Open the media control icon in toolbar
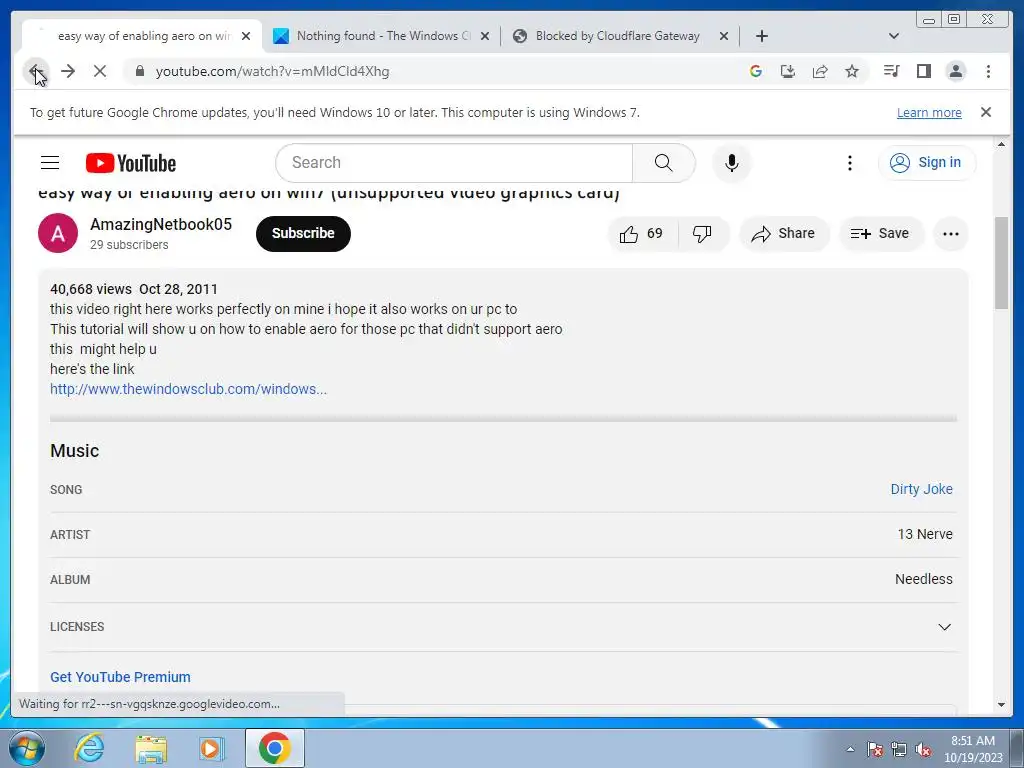This screenshot has width=1024, height=768. pyautogui.click(x=891, y=71)
